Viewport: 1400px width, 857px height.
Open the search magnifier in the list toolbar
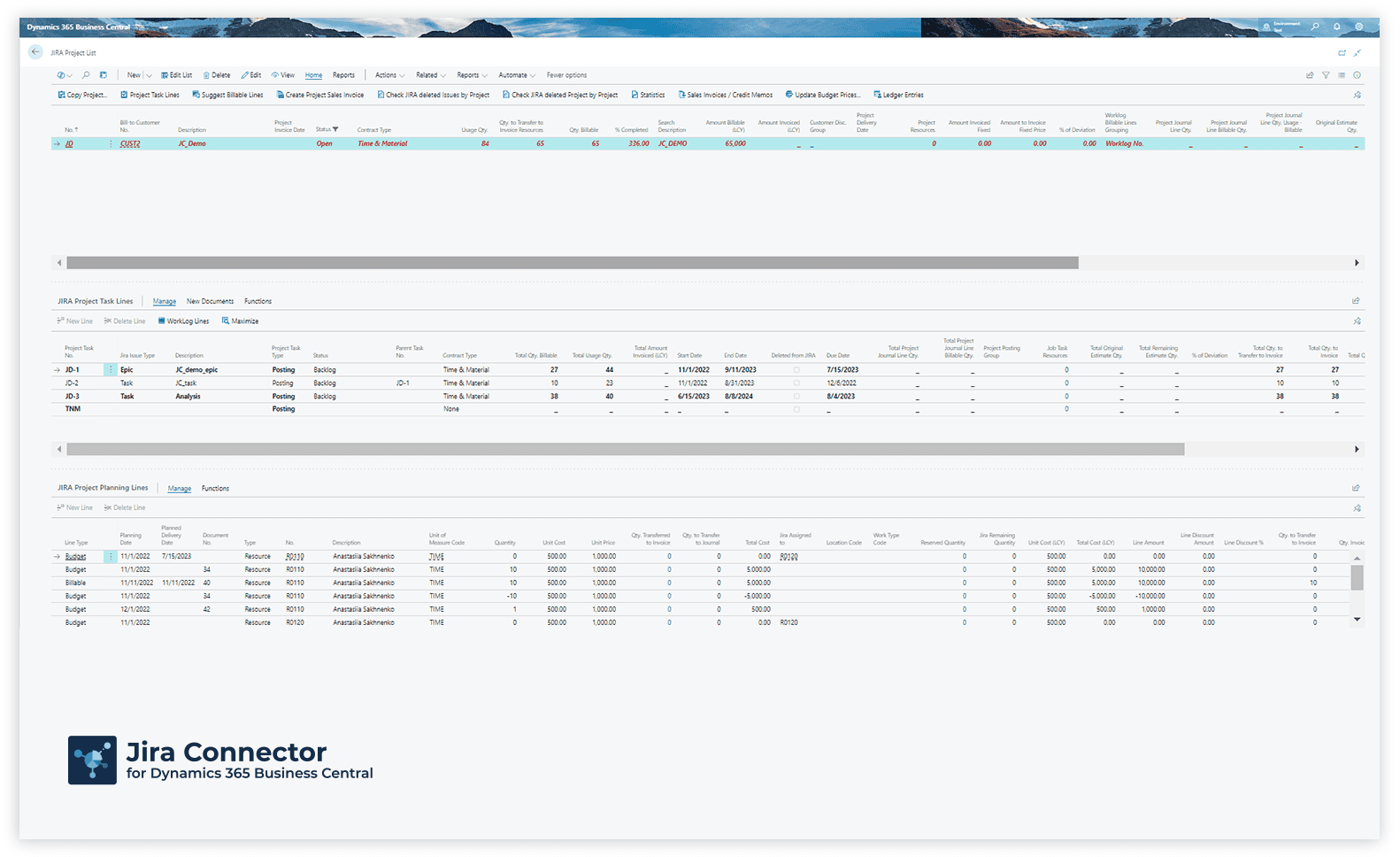pos(86,75)
